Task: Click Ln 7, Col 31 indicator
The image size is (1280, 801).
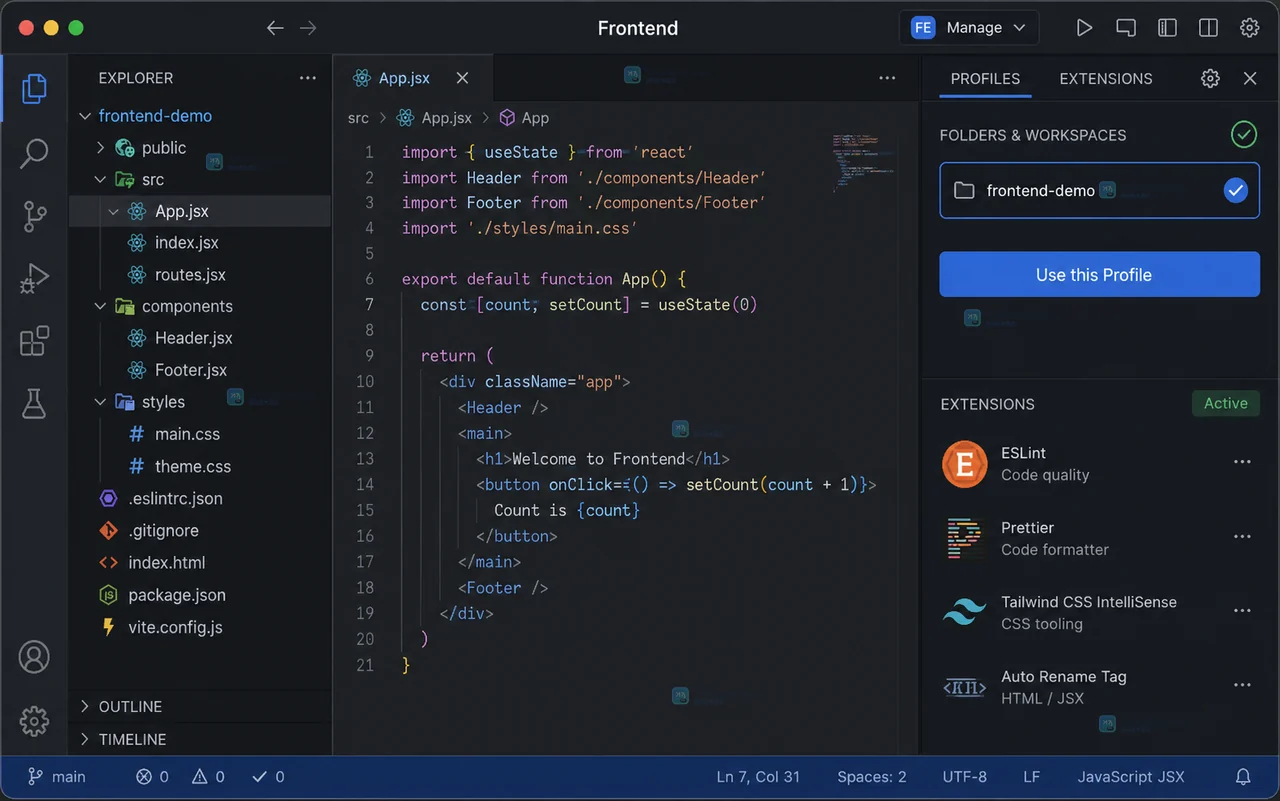Action: [x=758, y=777]
